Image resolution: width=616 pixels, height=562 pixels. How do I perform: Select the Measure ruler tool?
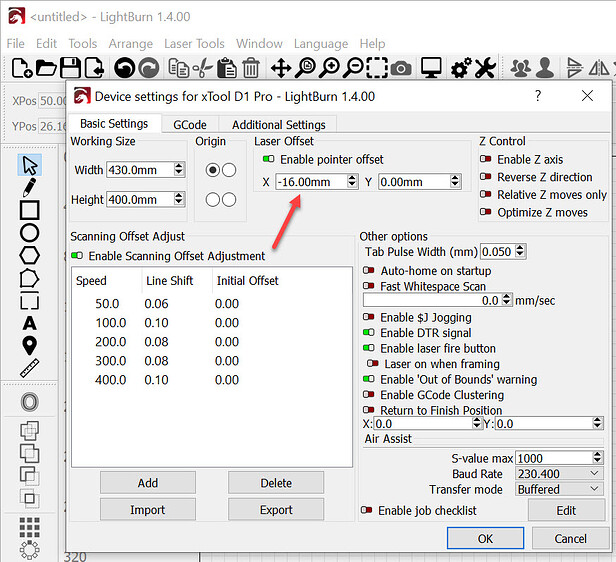click(x=29, y=368)
